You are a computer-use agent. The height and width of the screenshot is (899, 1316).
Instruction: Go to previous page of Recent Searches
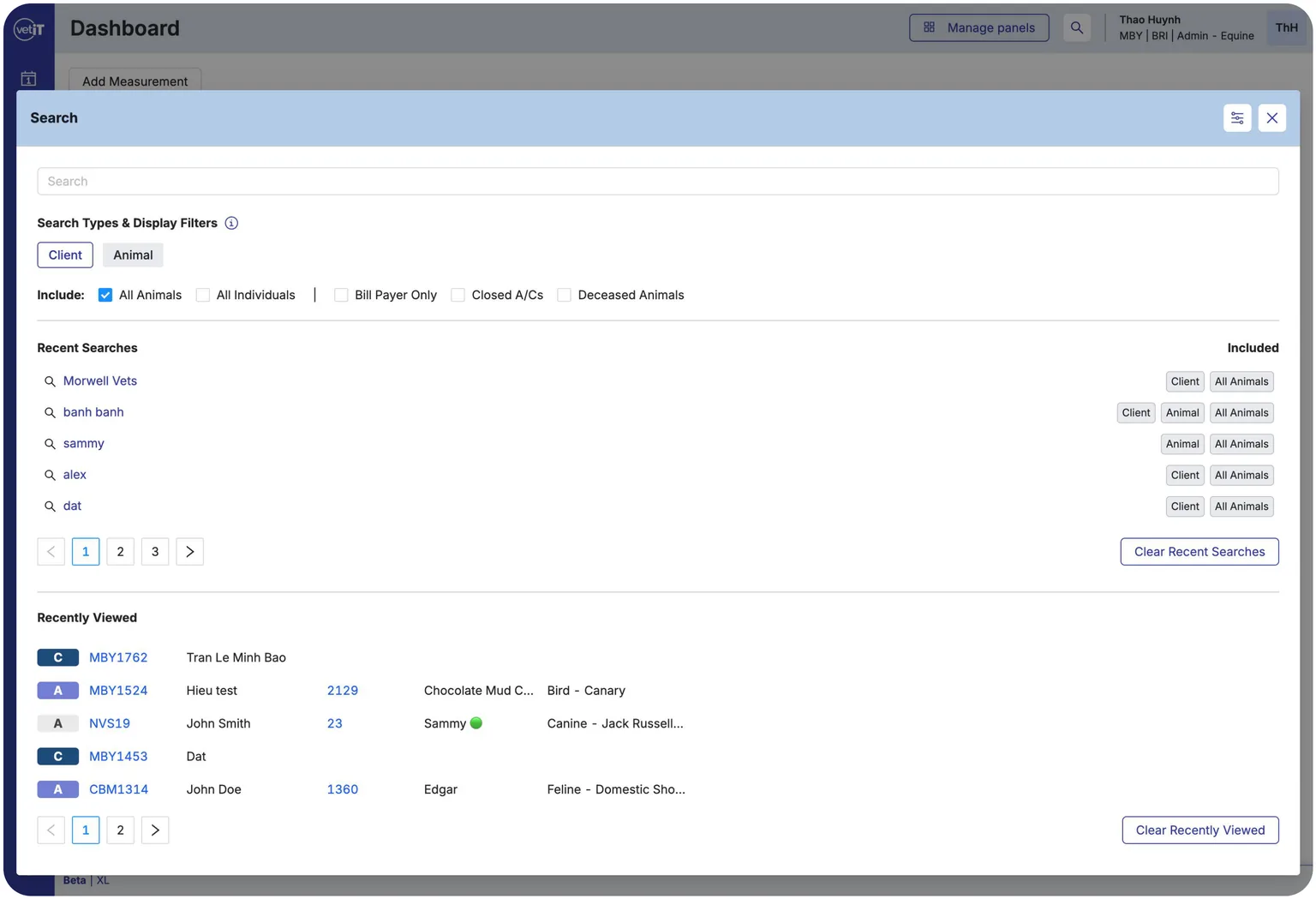tap(51, 552)
